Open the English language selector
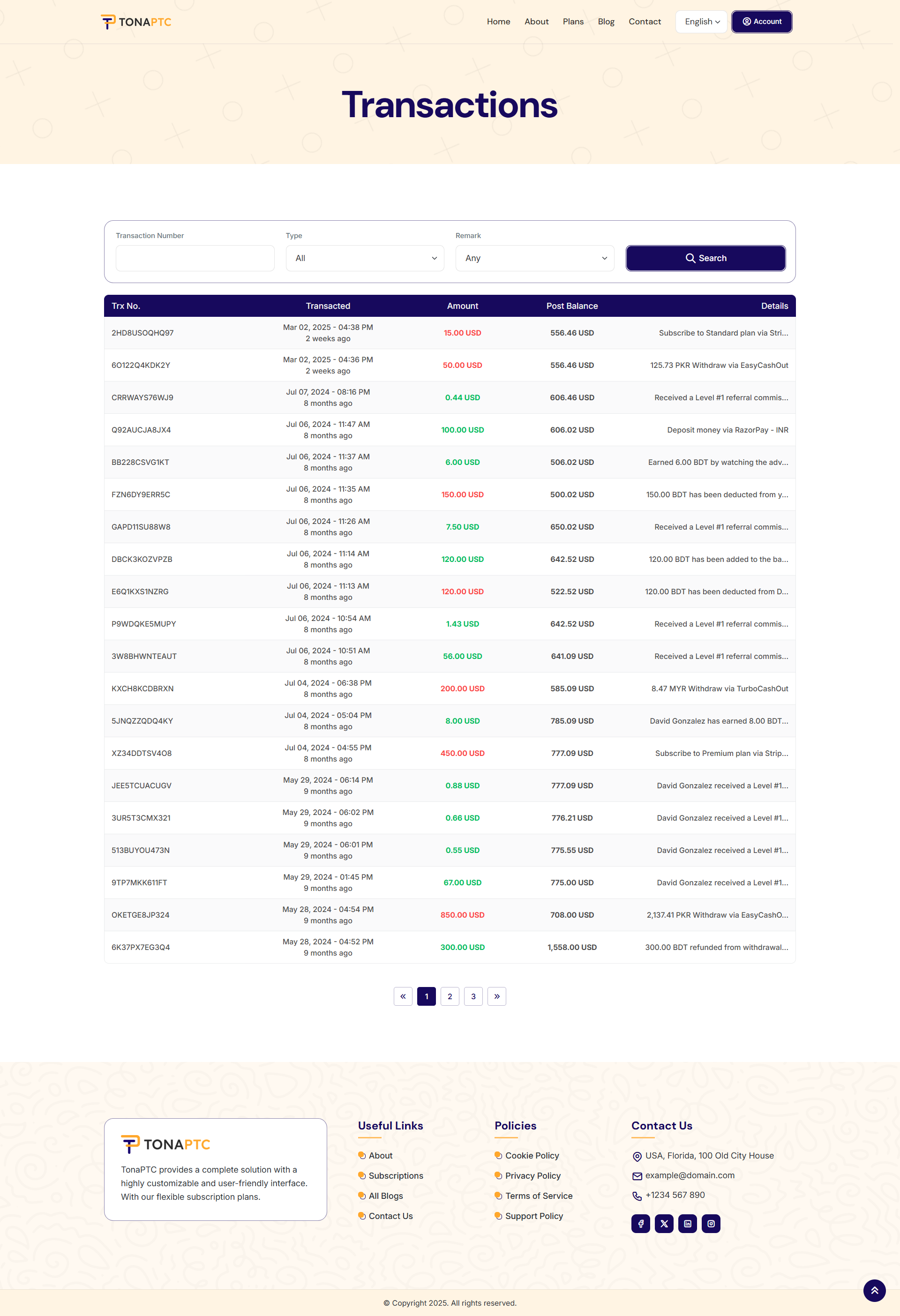Image resolution: width=900 pixels, height=1316 pixels. (701, 22)
